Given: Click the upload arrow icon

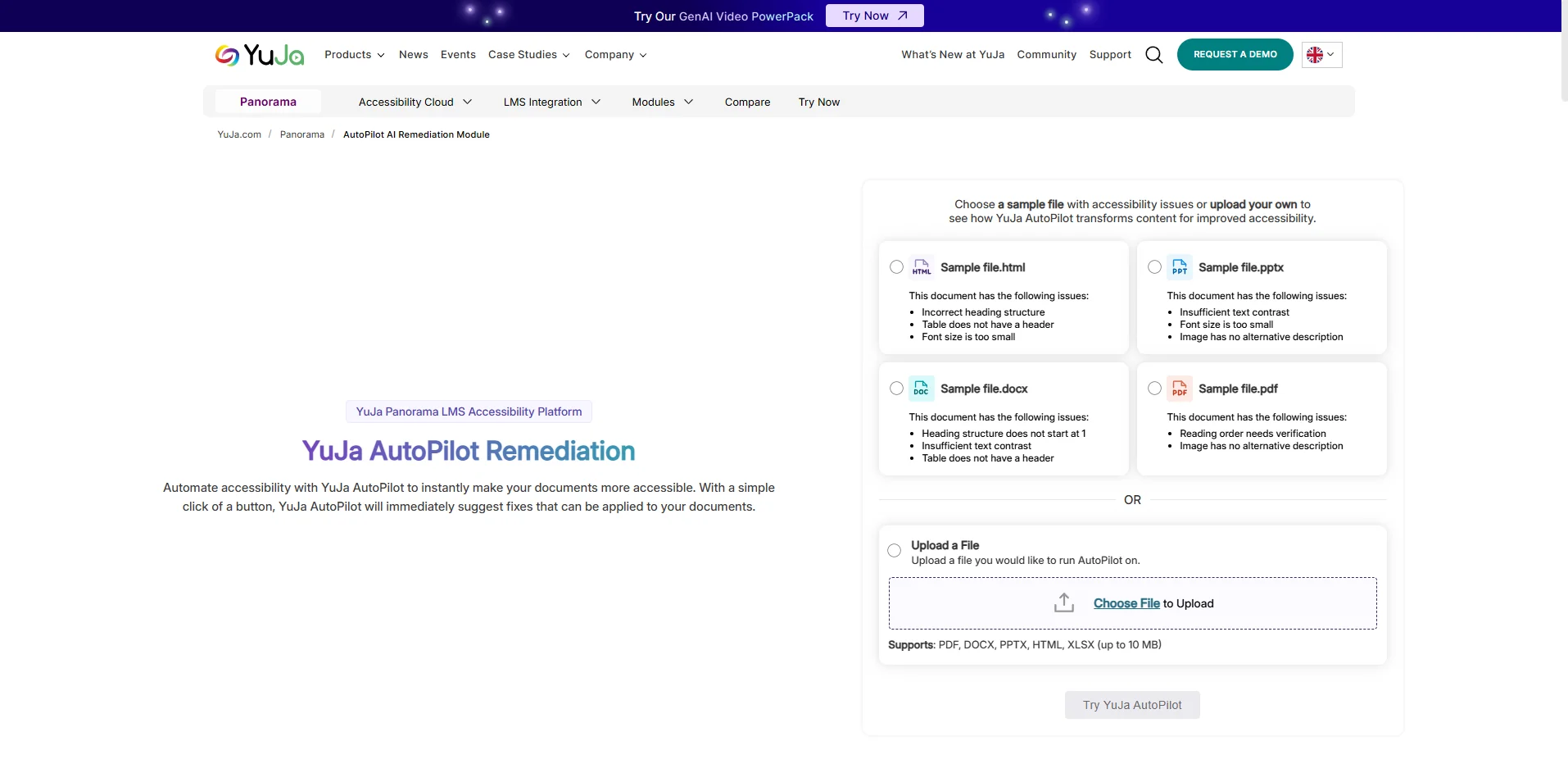Looking at the screenshot, I should click(x=1063, y=603).
